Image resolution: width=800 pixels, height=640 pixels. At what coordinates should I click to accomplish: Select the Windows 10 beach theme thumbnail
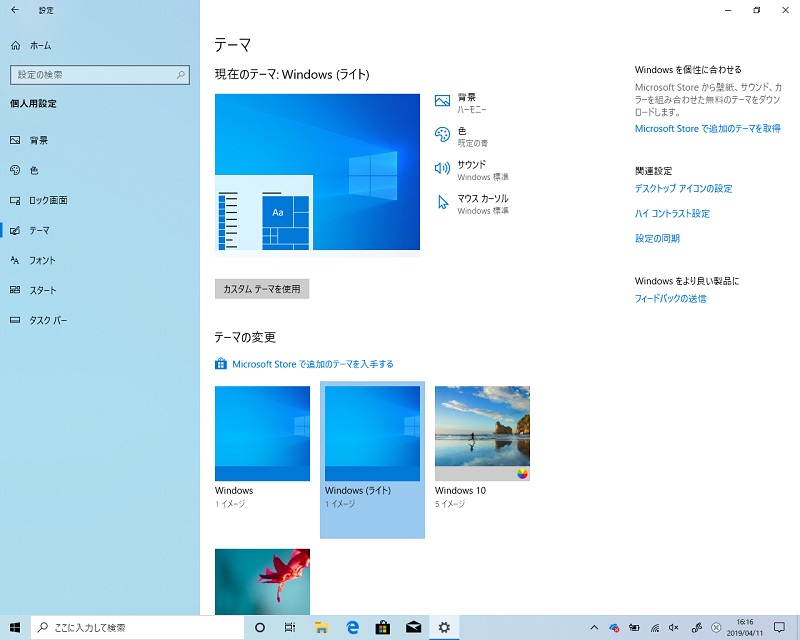[x=482, y=433]
